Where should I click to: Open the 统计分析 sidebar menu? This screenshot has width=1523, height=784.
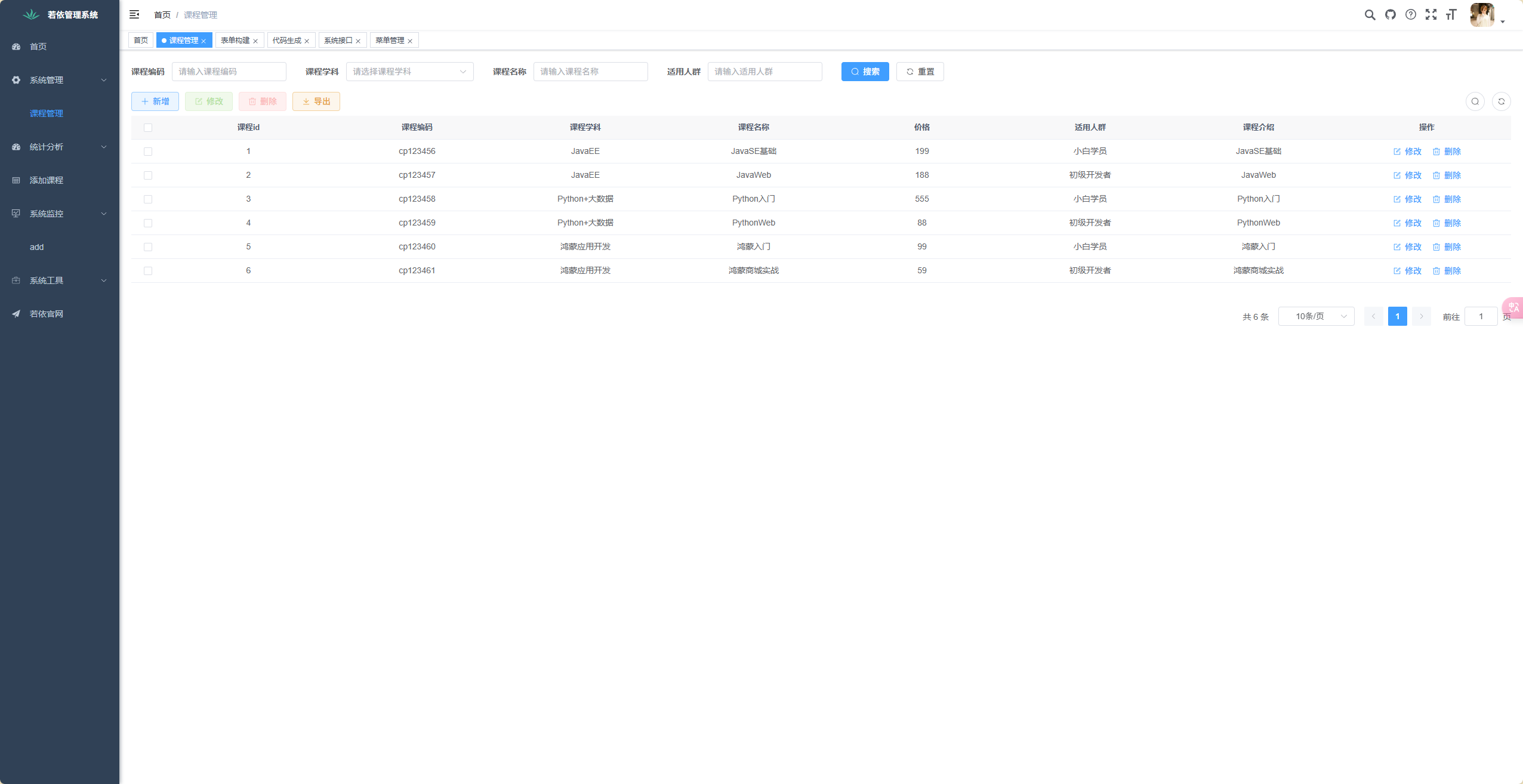point(60,147)
